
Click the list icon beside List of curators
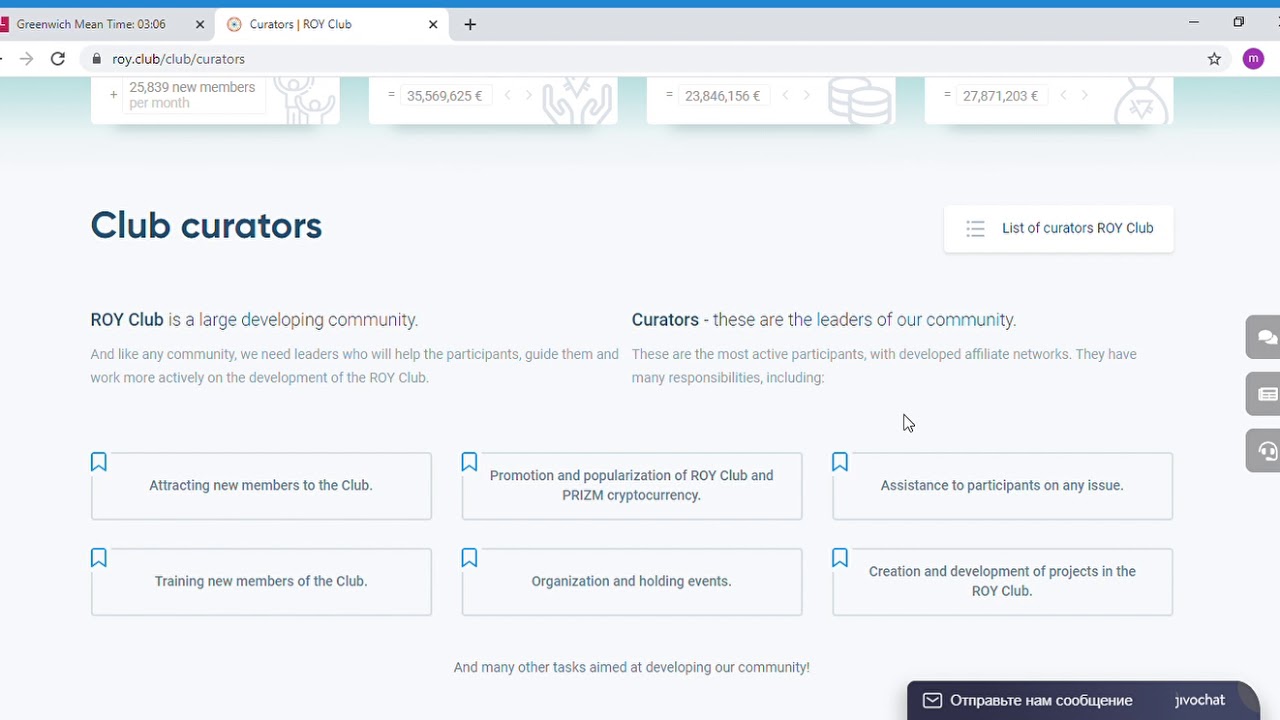pos(975,229)
